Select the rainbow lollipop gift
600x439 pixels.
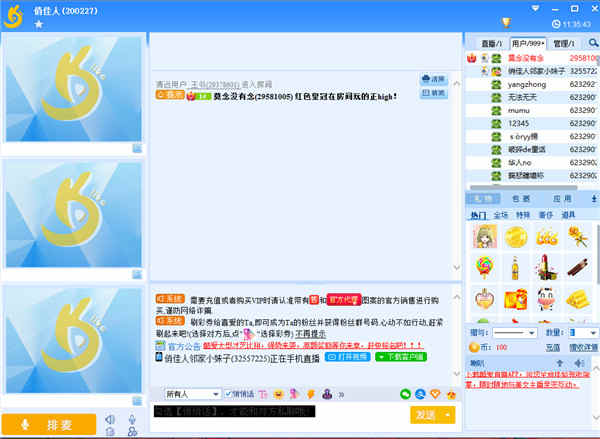485,268
